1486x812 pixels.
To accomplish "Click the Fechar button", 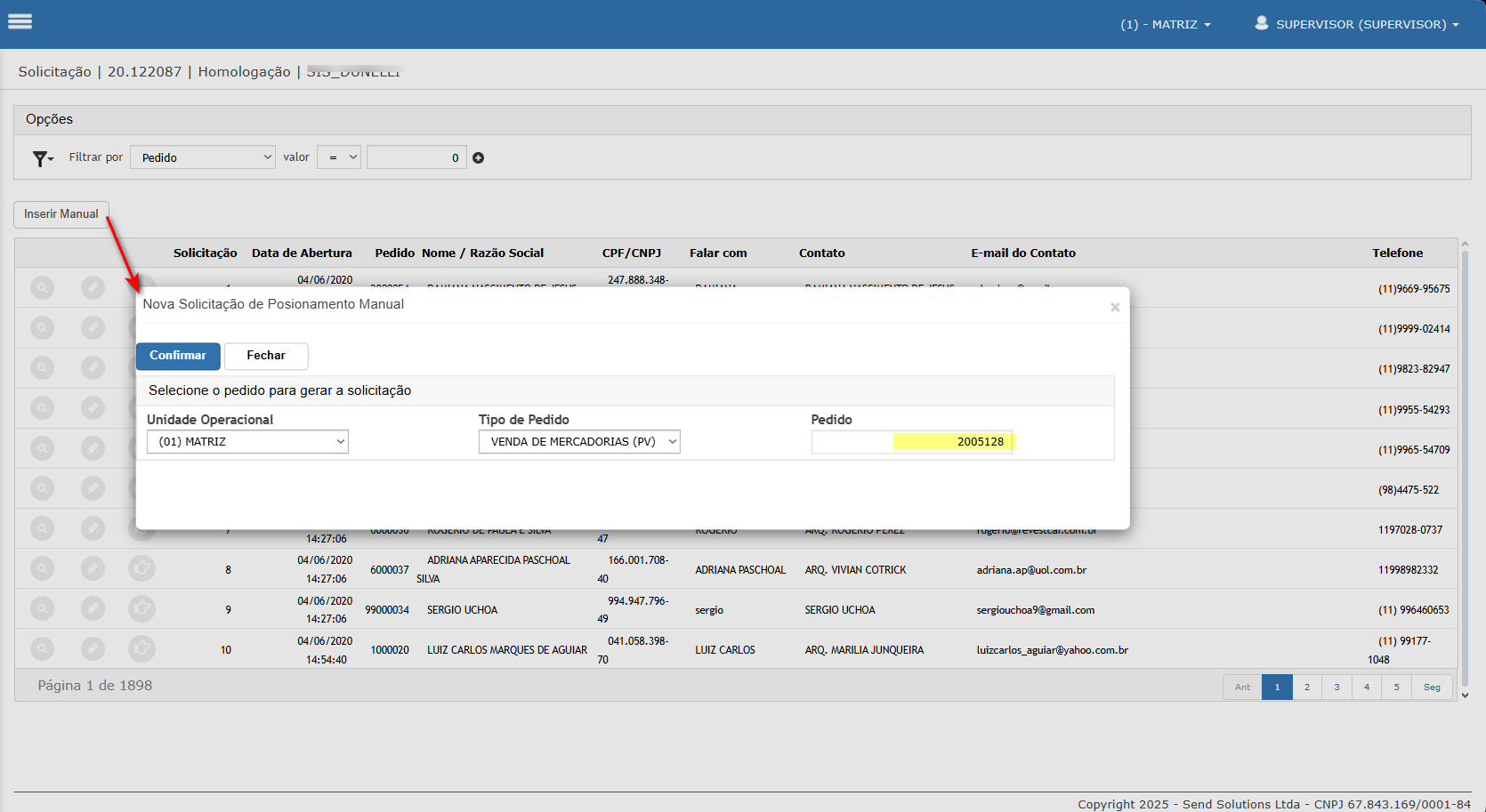I will (x=266, y=356).
